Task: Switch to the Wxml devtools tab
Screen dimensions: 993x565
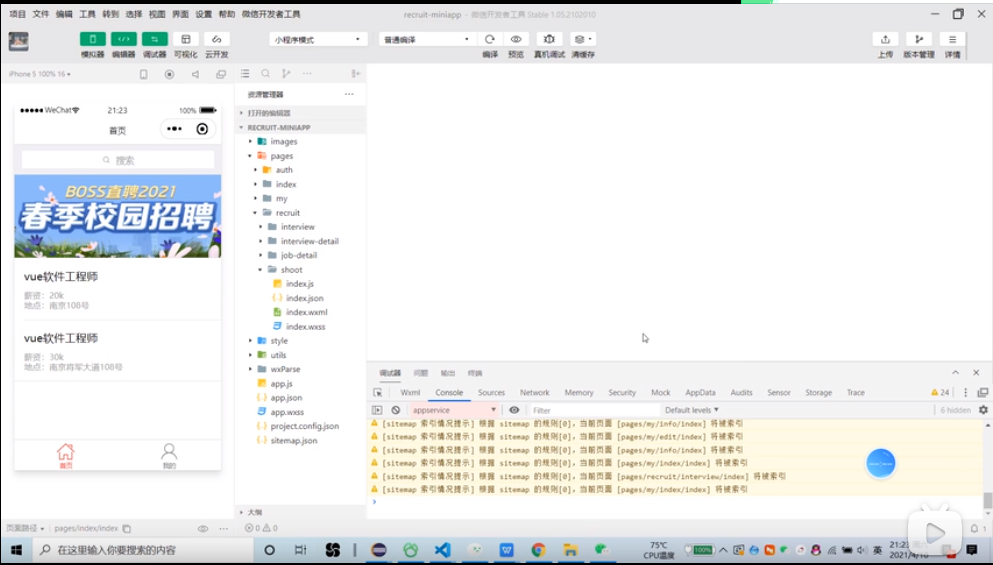Action: (x=410, y=393)
